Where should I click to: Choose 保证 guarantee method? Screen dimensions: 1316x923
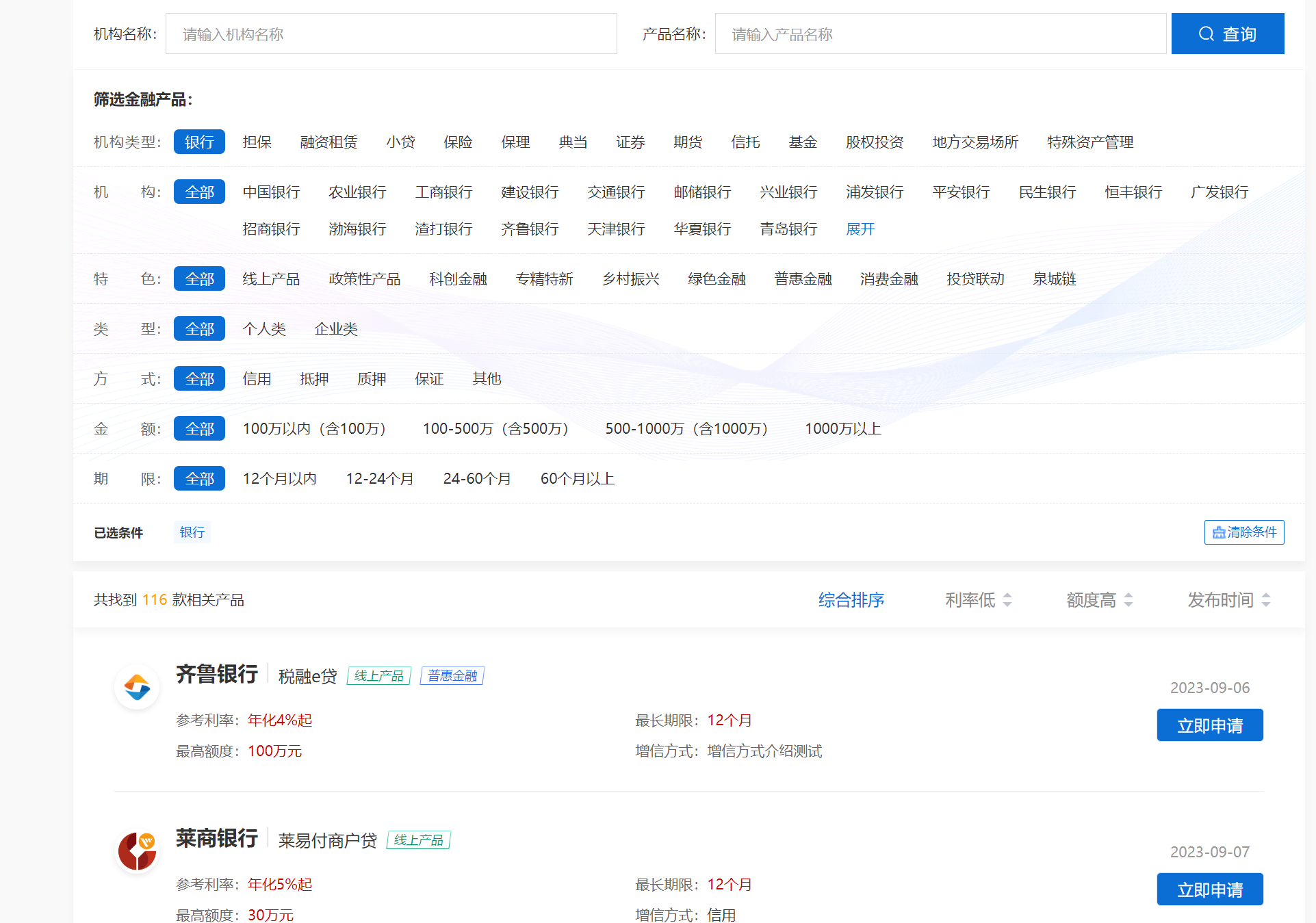coord(429,378)
